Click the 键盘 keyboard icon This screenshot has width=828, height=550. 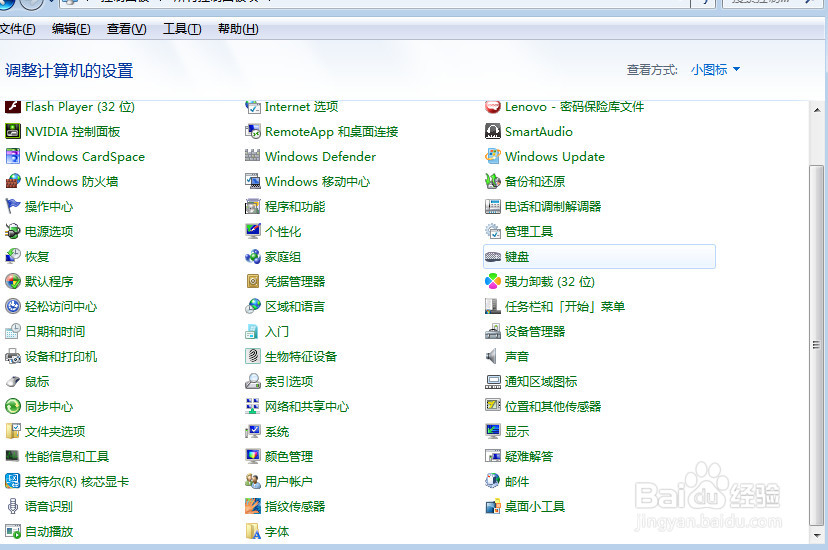tap(493, 257)
